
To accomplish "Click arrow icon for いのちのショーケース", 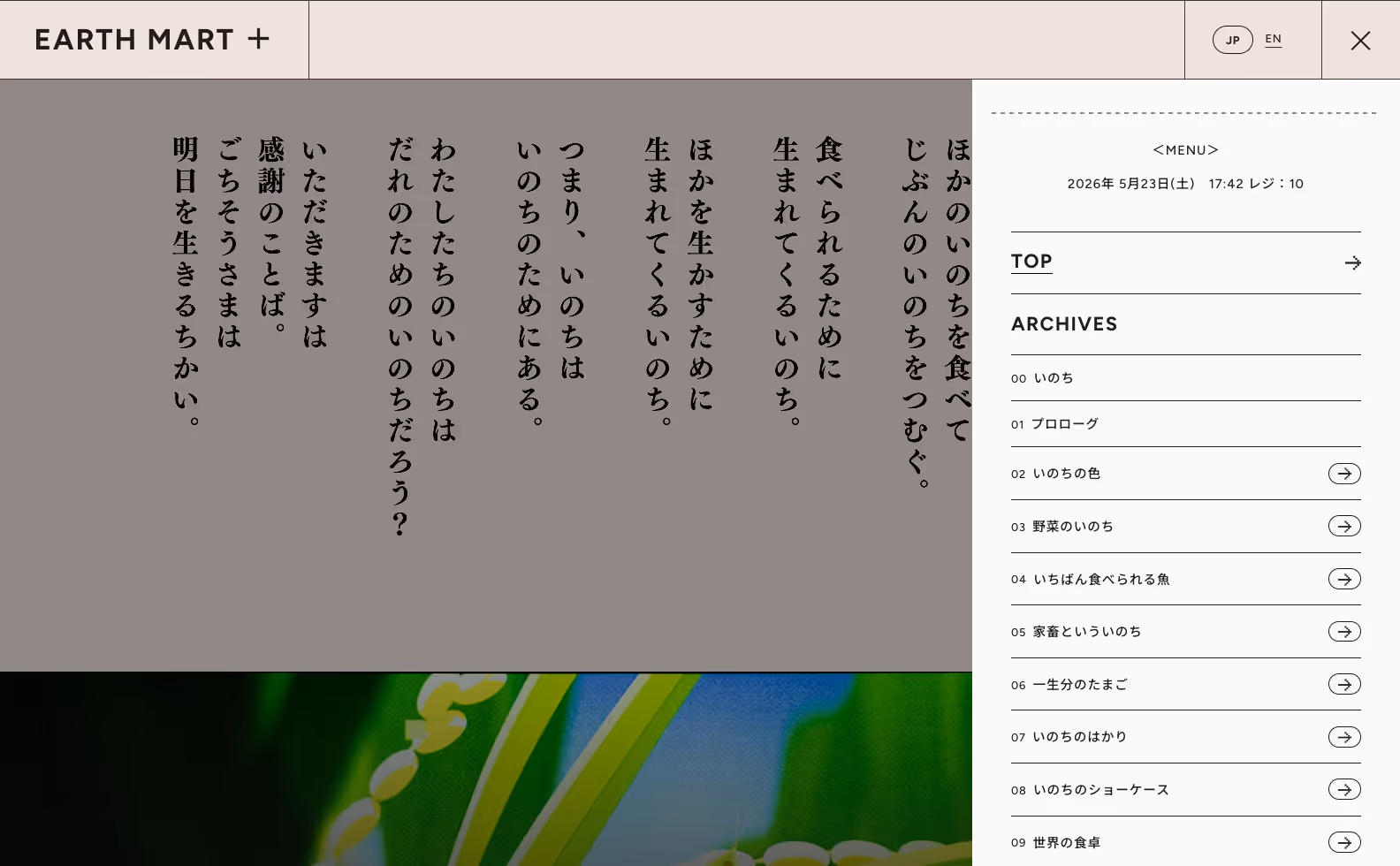I will coord(1344,789).
